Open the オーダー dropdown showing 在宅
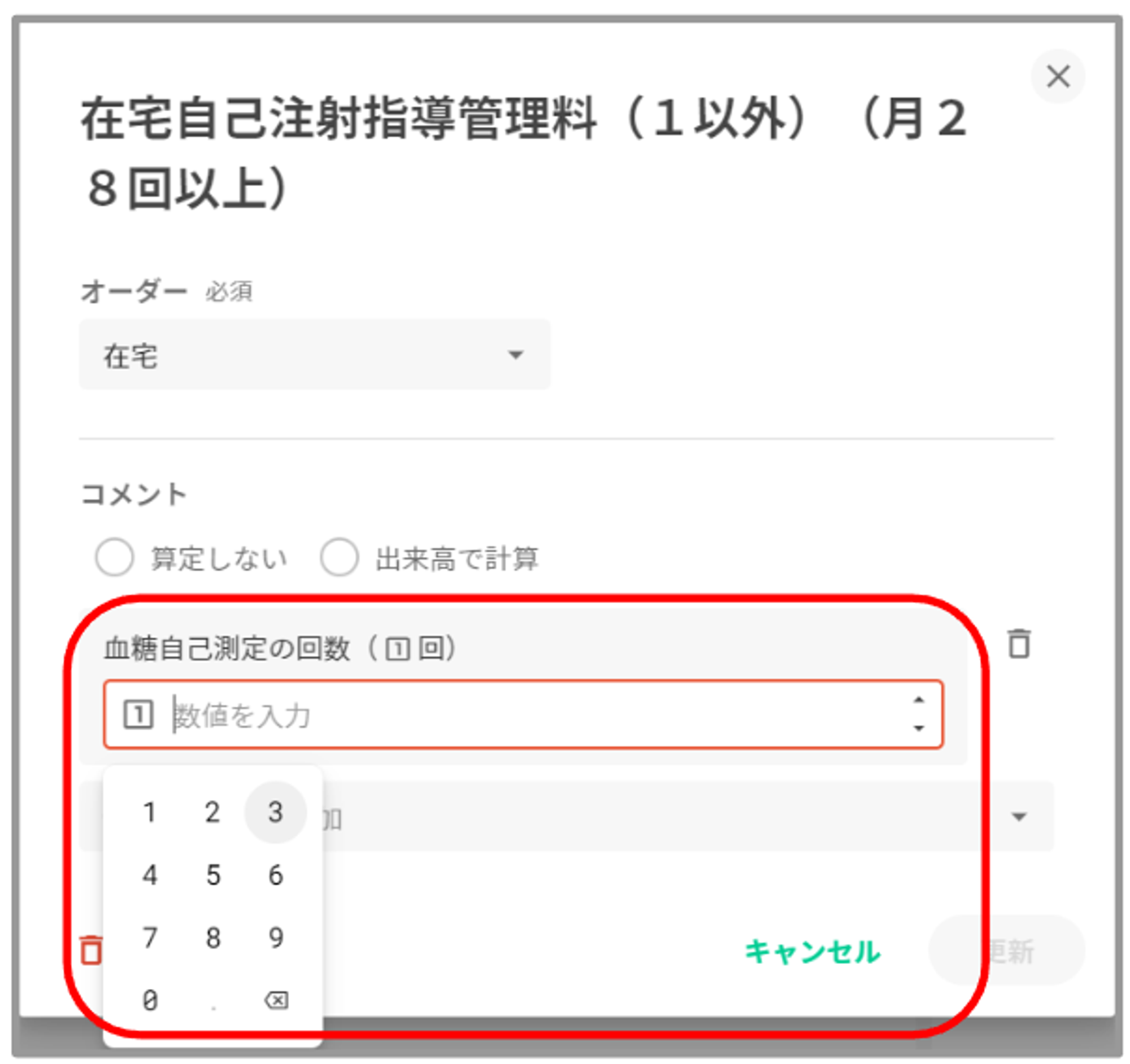 (314, 355)
